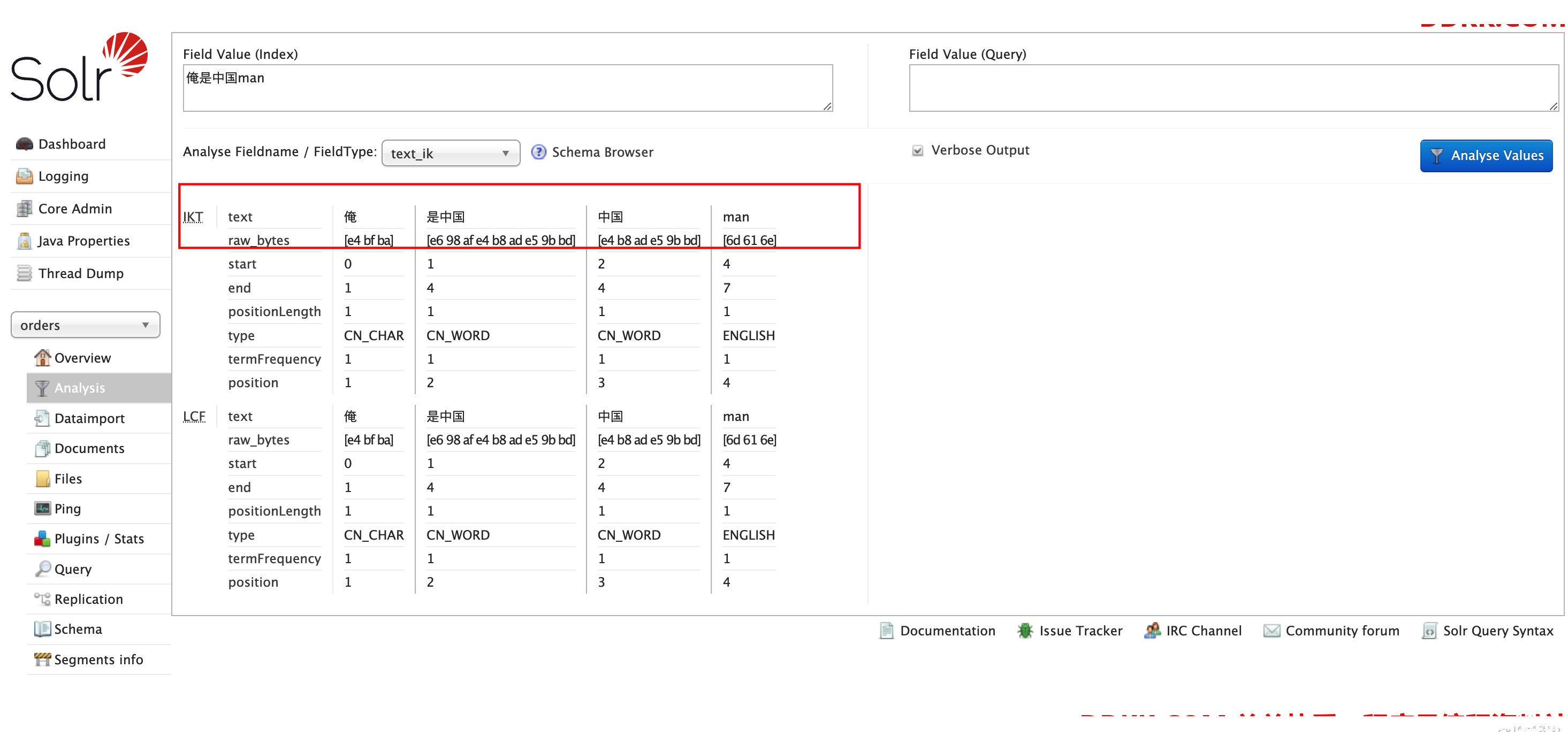Image resolution: width=1568 pixels, height=737 pixels.
Task: Click the Files folder icon
Action: coord(43,479)
